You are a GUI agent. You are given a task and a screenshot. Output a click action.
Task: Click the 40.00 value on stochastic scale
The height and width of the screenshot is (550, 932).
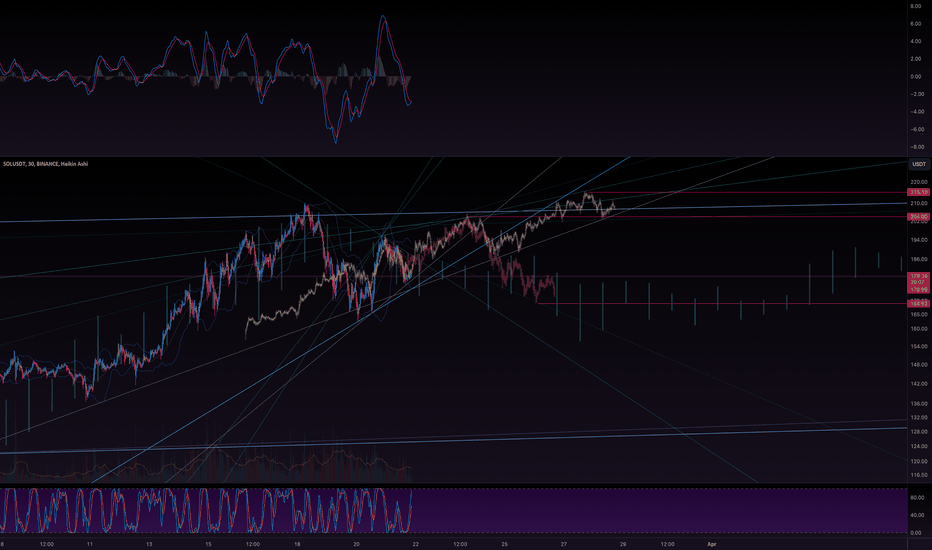click(x=916, y=515)
